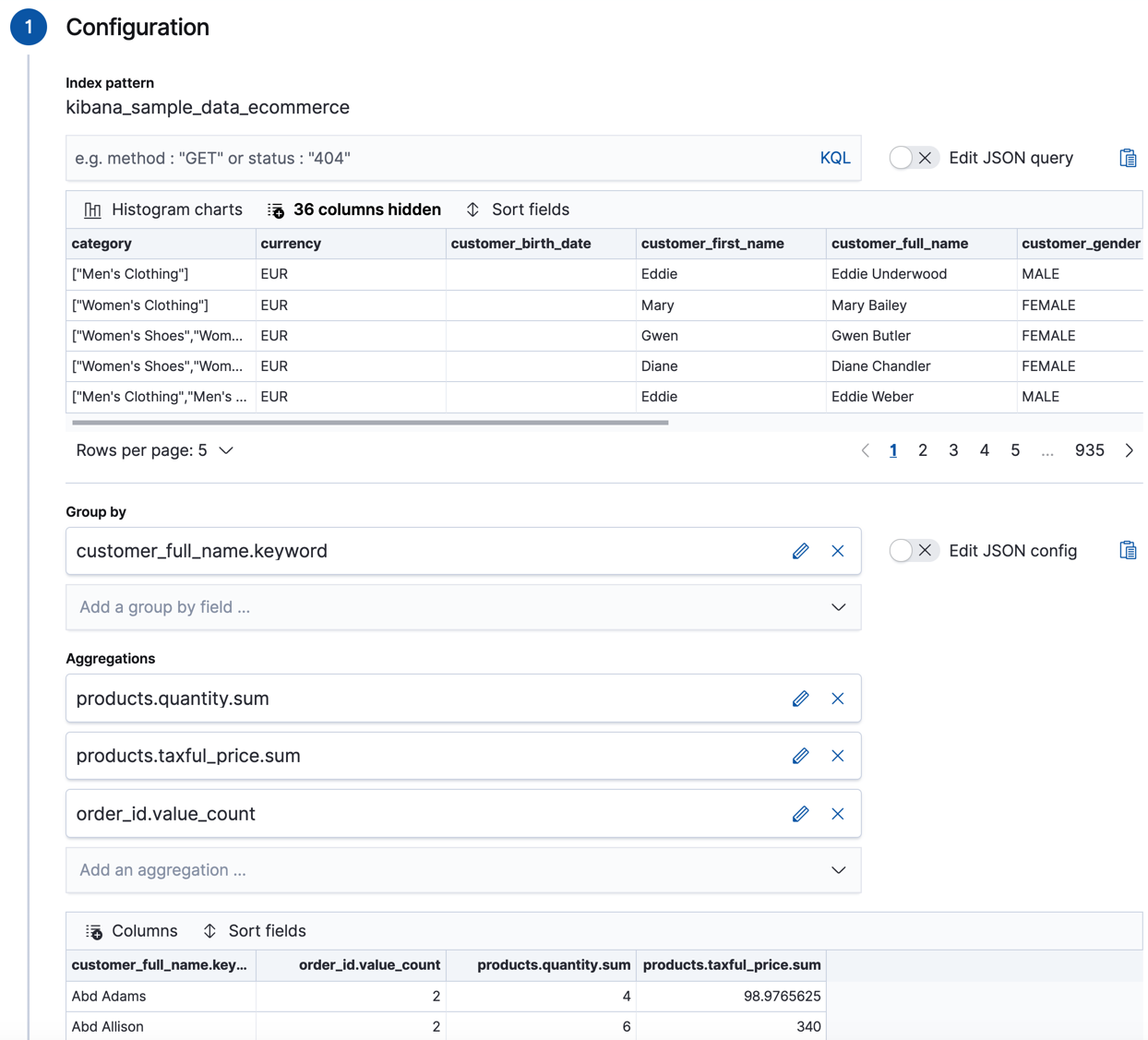Edit the products.taxful_price.sum aggregation

click(x=799, y=755)
